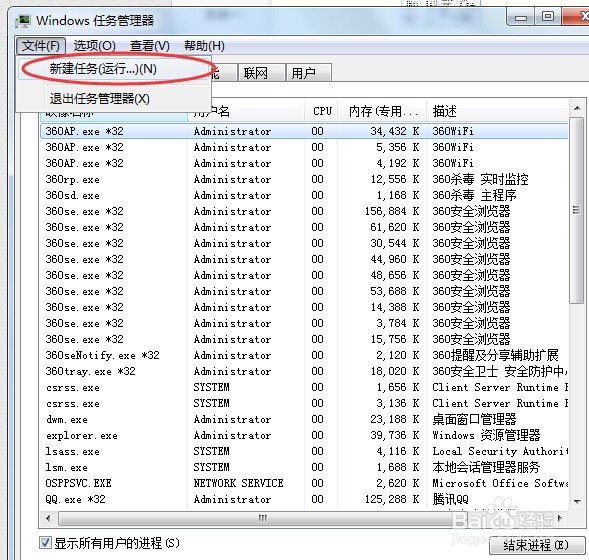This screenshot has width=589, height=560.
Task: Click the NETWORK SERVICE user name cell
Action: pos(239,483)
